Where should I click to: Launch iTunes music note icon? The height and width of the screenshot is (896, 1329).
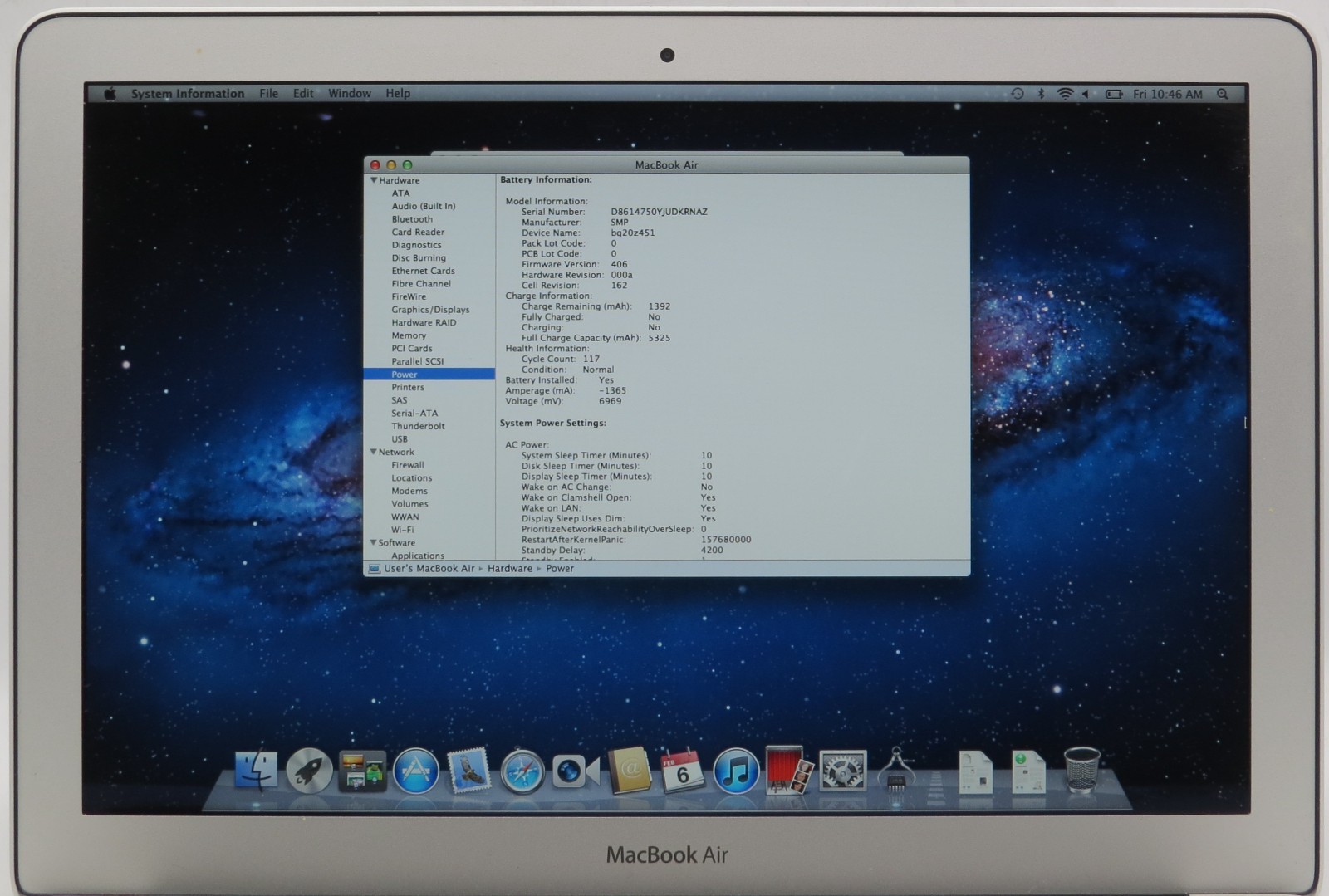click(736, 771)
